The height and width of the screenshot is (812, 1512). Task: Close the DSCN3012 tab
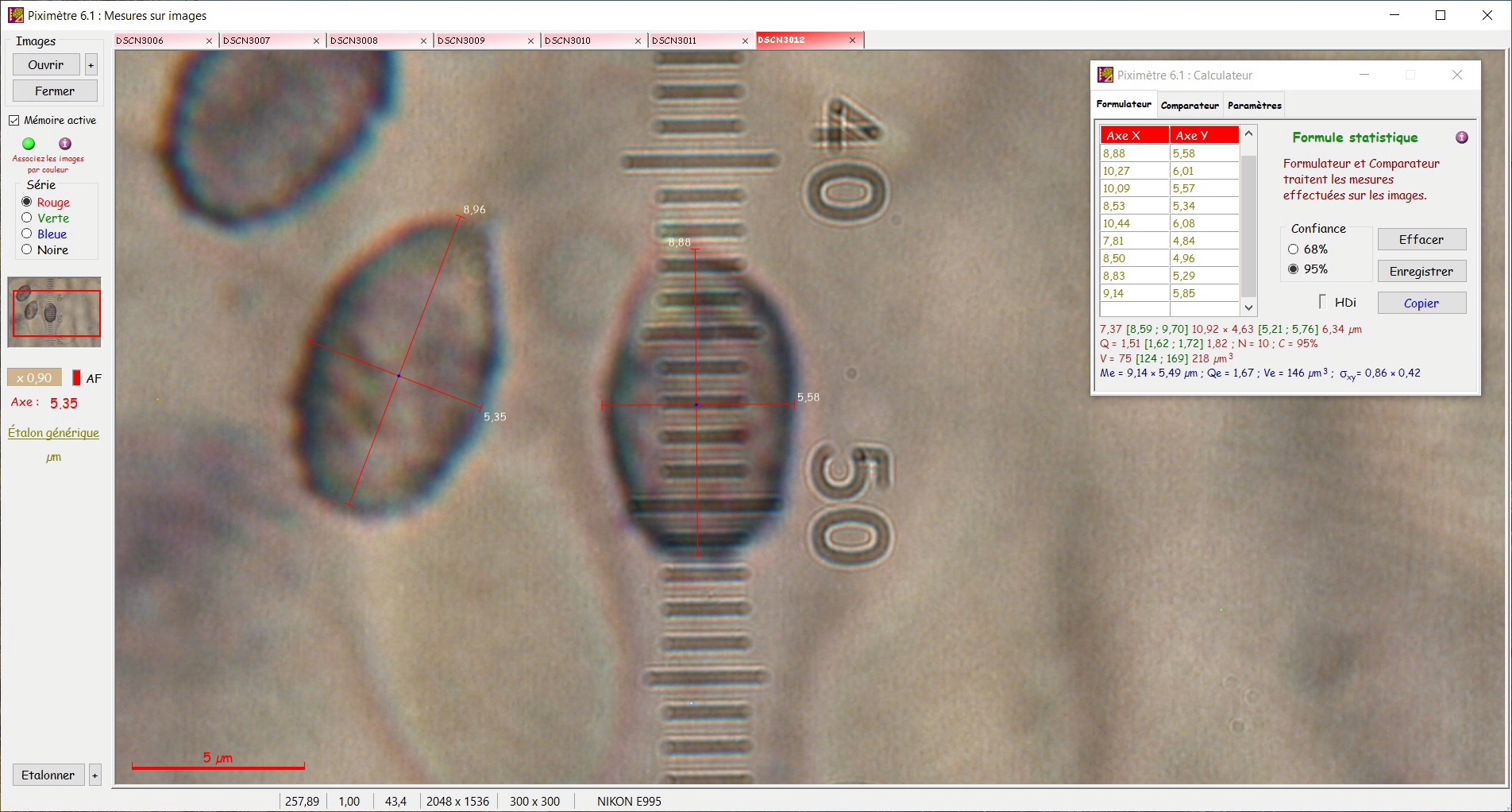852,41
